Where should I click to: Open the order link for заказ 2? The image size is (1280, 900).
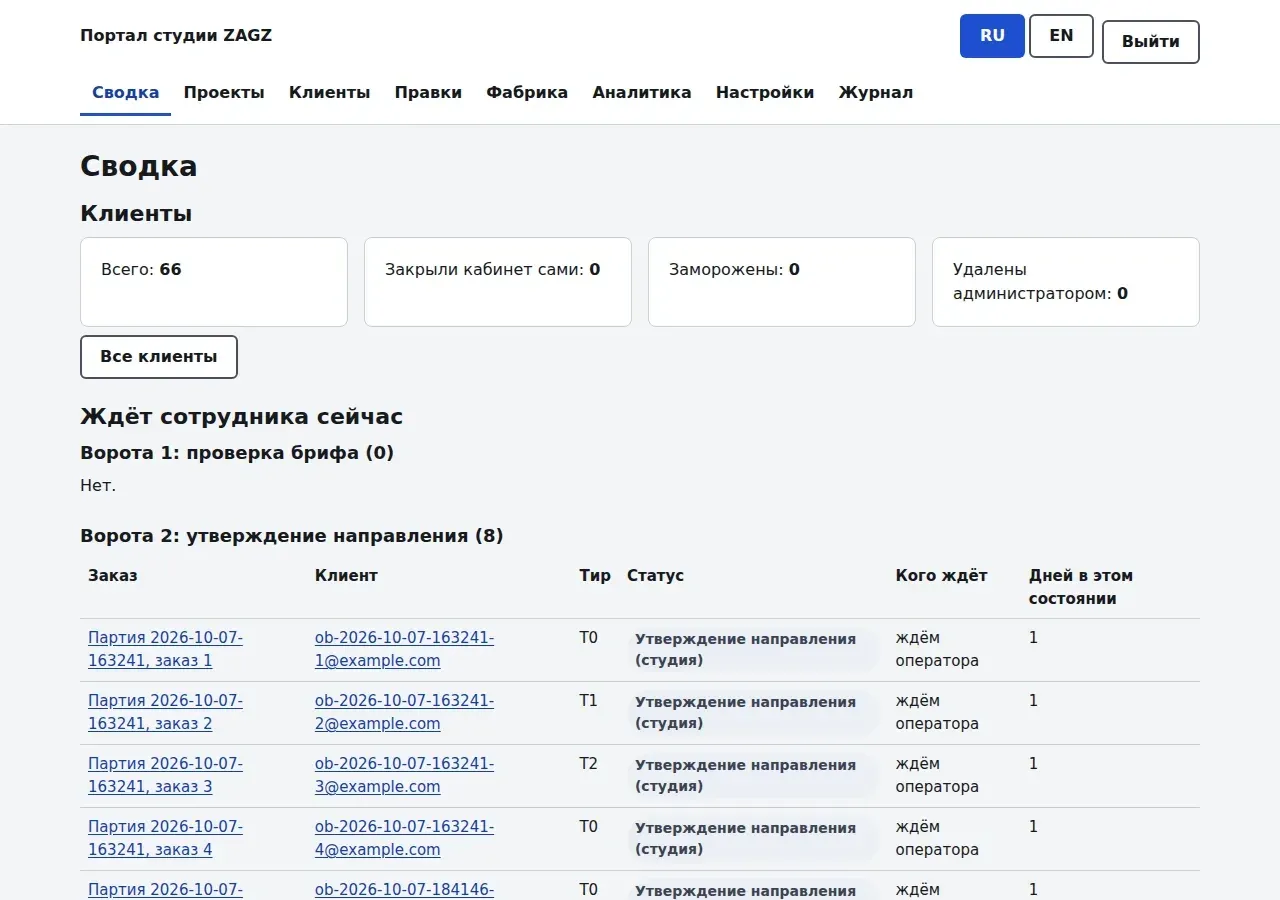[x=165, y=712]
